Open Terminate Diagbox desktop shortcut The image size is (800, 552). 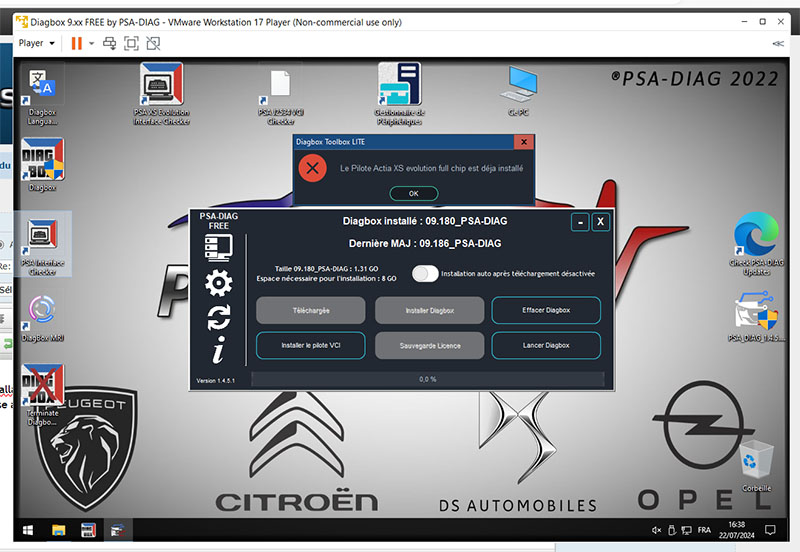click(42, 394)
